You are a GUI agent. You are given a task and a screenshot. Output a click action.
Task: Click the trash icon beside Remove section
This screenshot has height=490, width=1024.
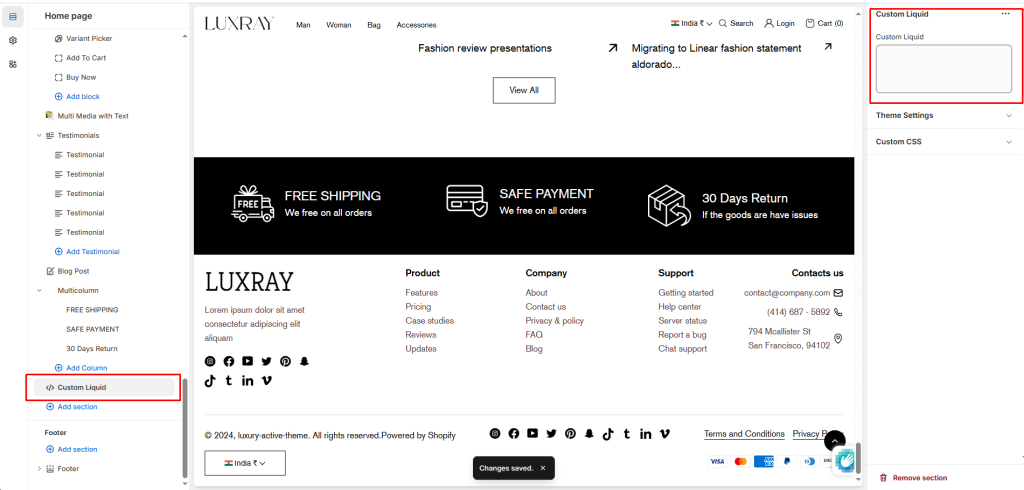(x=884, y=478)
